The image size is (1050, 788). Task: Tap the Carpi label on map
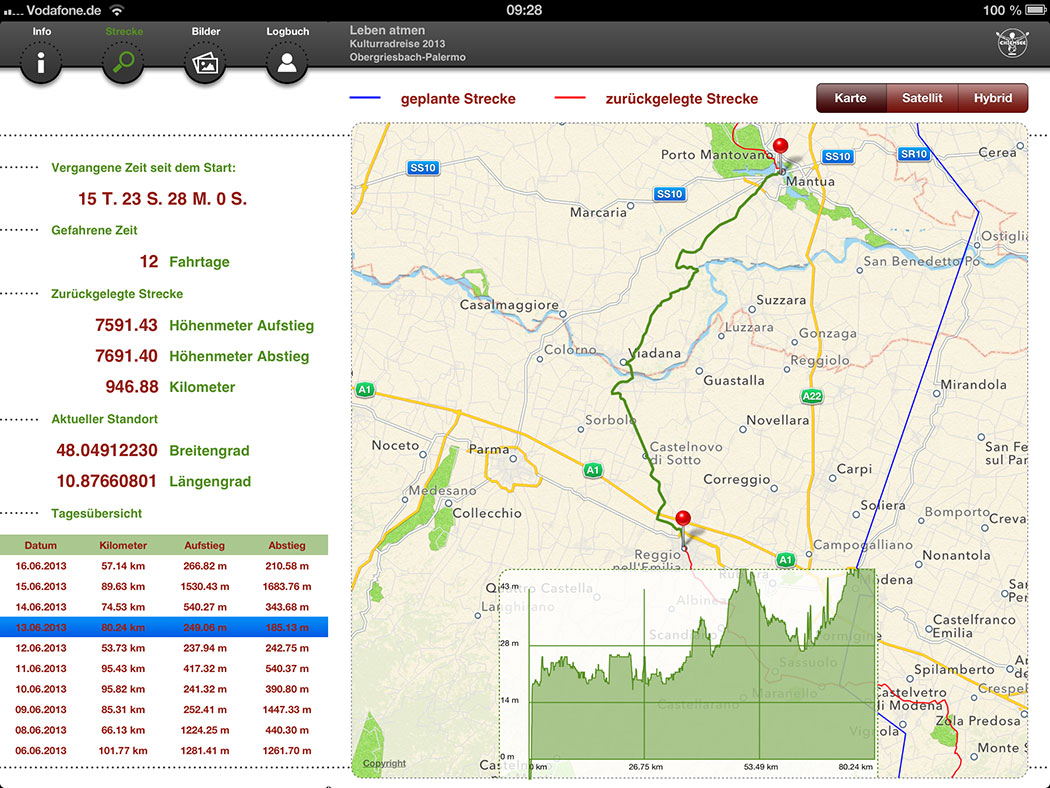pos(854,469)
